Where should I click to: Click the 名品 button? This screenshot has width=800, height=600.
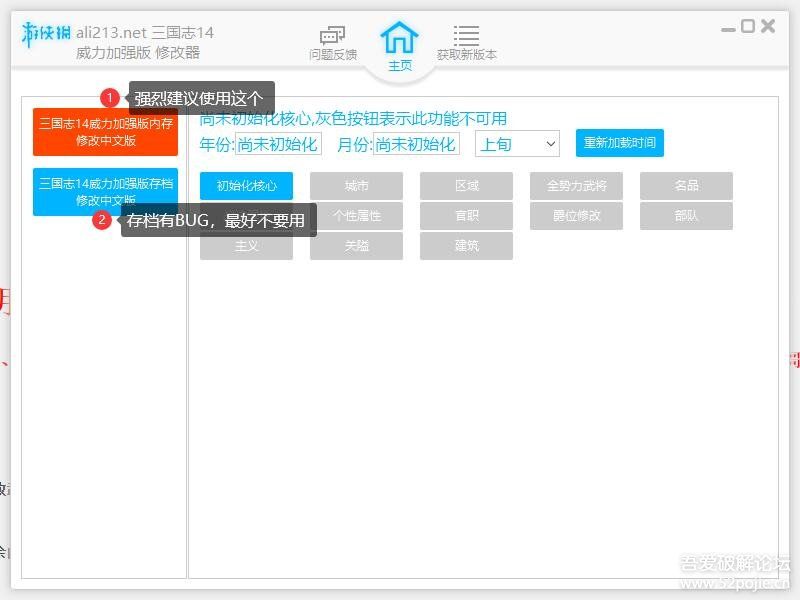point(686,186)
